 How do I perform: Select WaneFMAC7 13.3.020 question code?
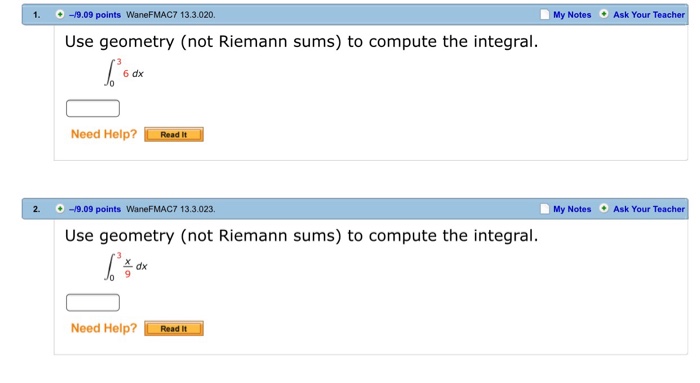pos(171,15)
